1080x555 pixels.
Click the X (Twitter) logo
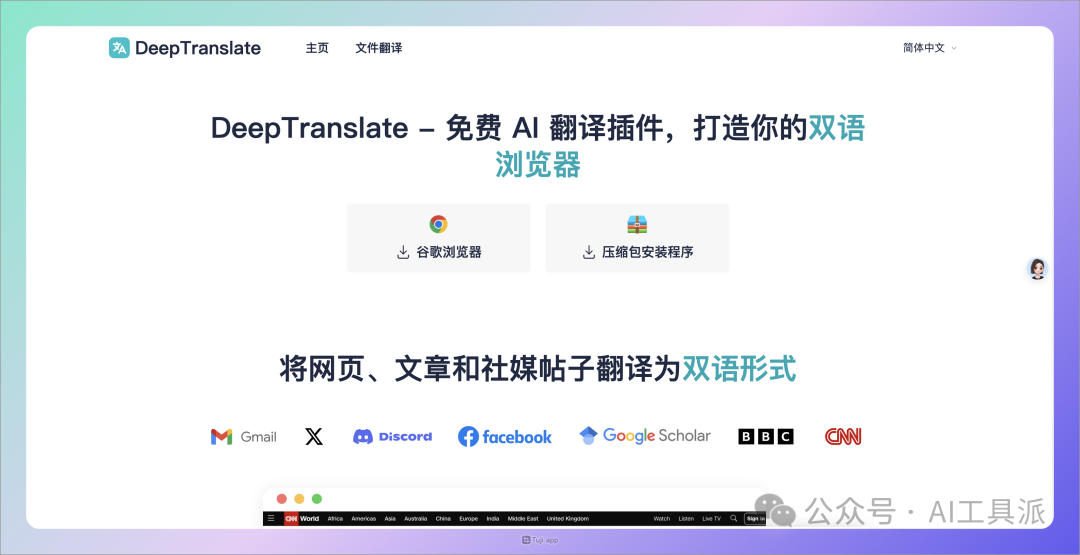[x=314, y=437]
